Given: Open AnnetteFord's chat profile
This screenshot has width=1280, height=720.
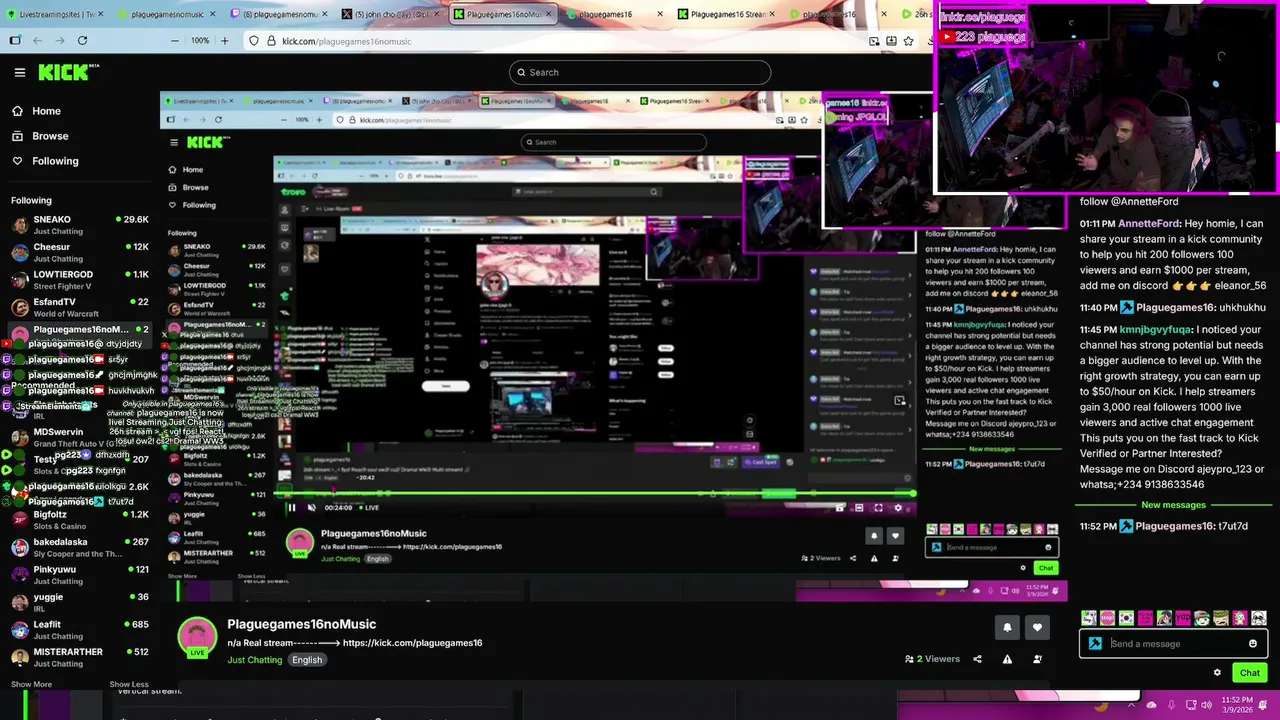Looking at the screenshot, I should [1148, 224].
